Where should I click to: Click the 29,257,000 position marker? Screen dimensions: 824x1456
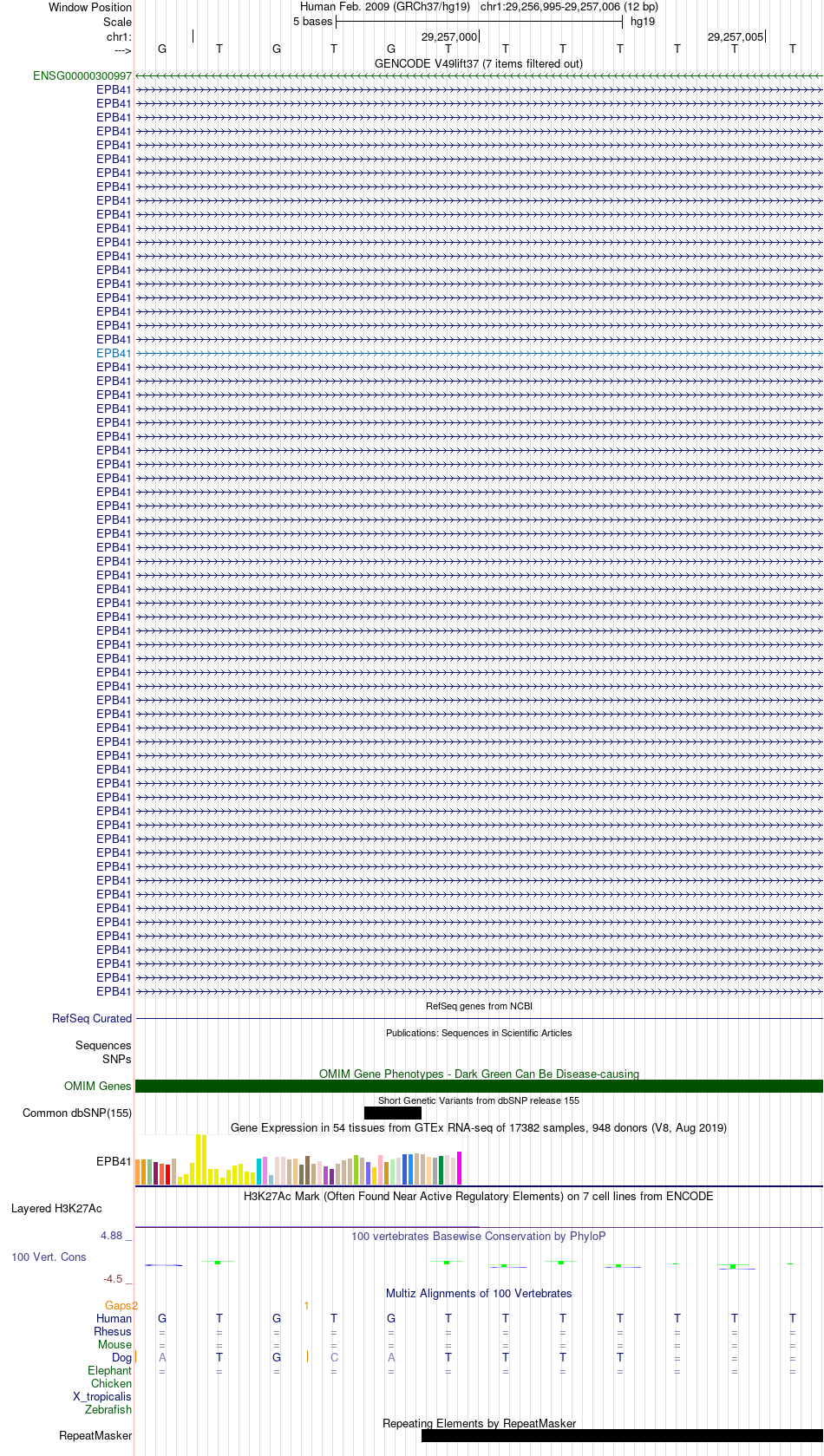coord(449,36)
